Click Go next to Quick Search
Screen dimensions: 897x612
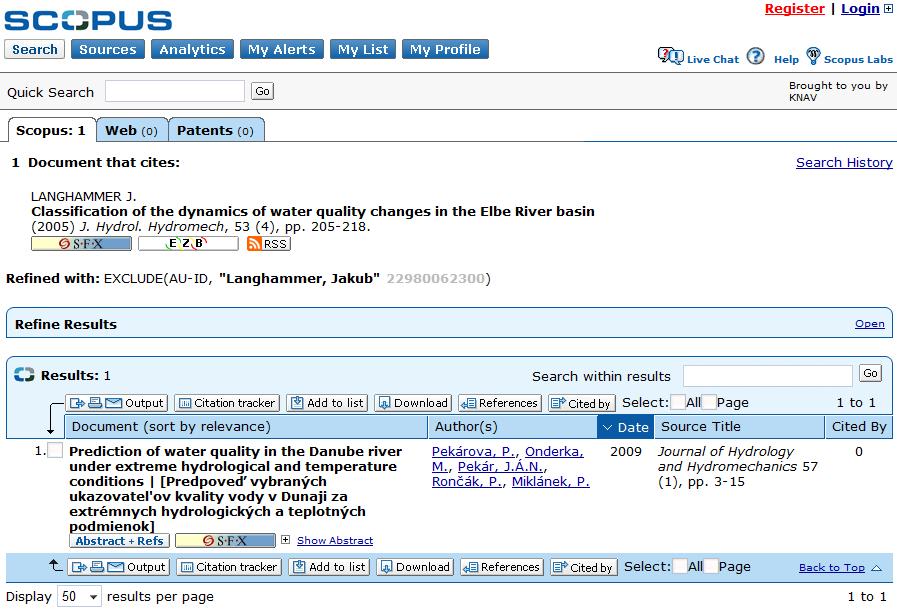[x=263, y=91]
